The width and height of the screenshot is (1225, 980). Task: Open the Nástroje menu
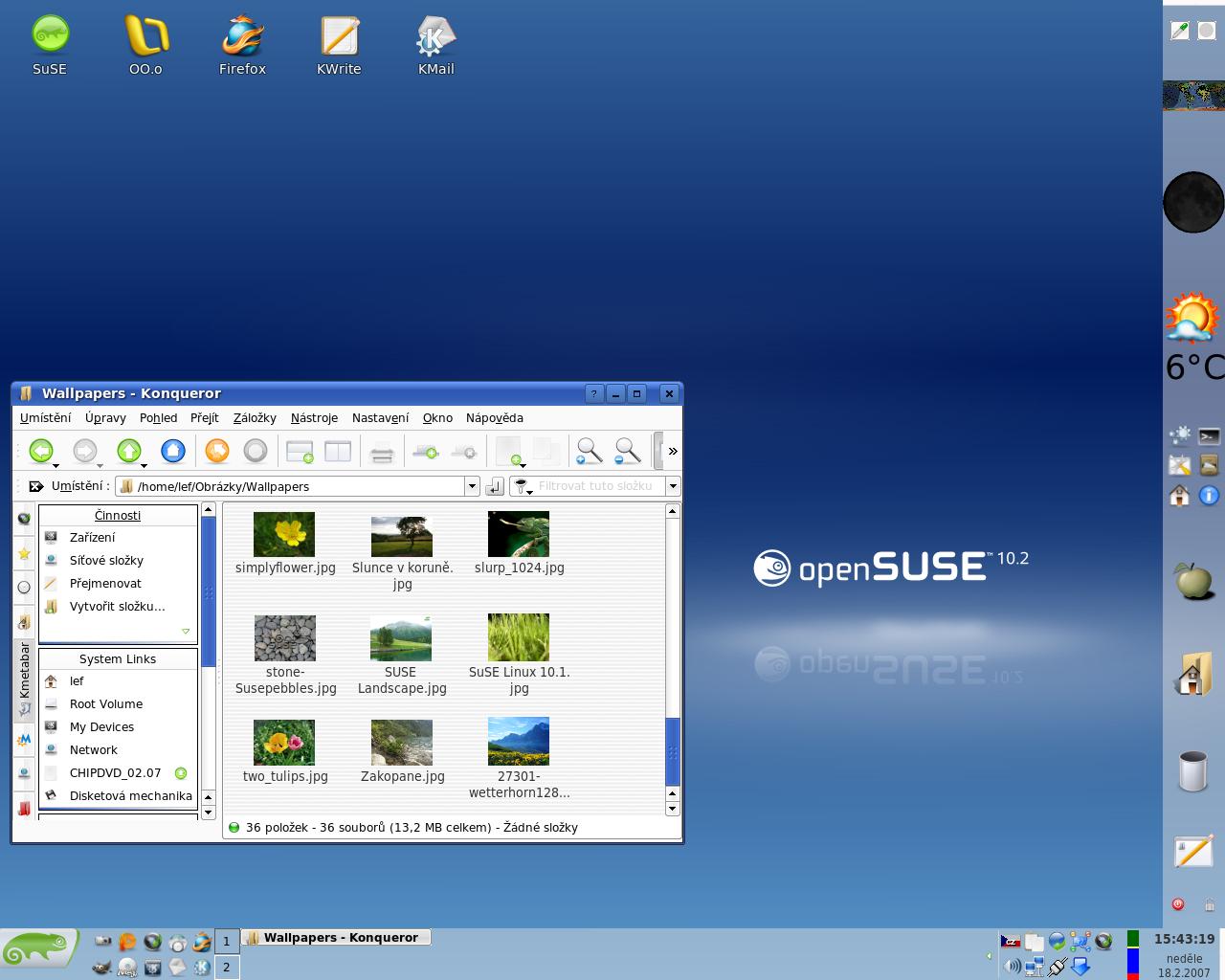tap(314, 417)
